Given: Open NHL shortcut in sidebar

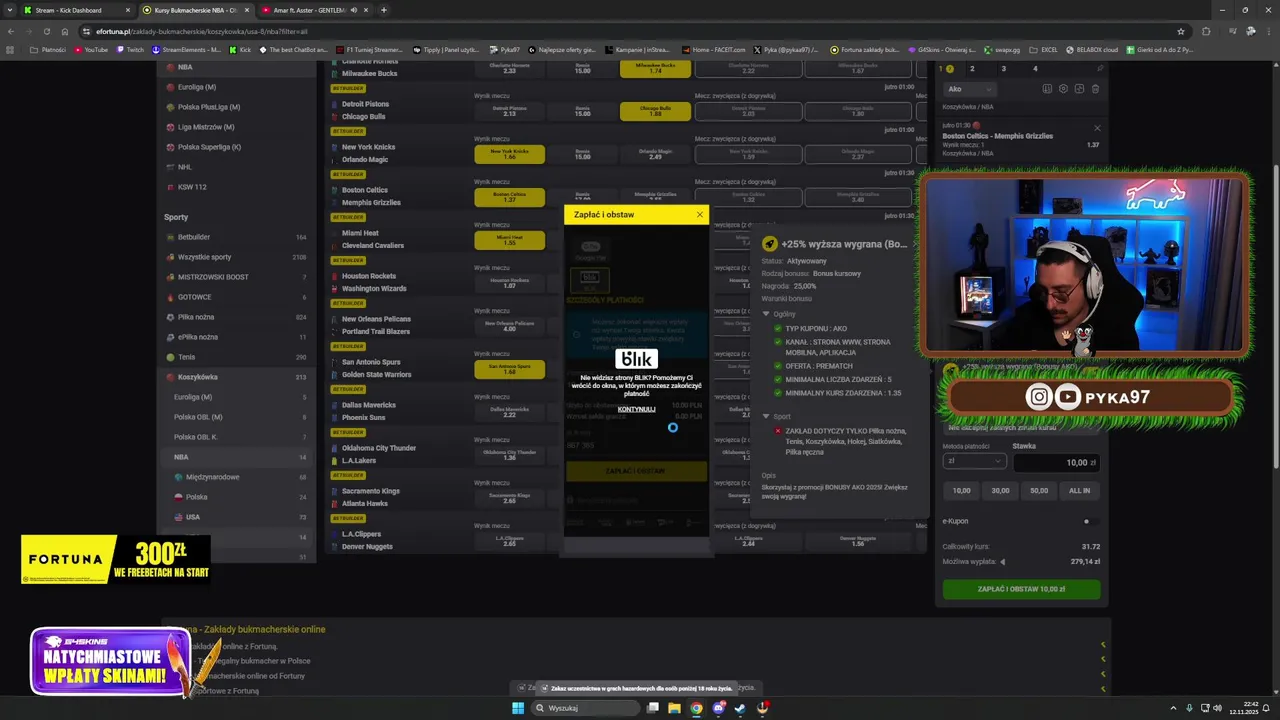Looking at the screenshot, I should click(236, 167).
